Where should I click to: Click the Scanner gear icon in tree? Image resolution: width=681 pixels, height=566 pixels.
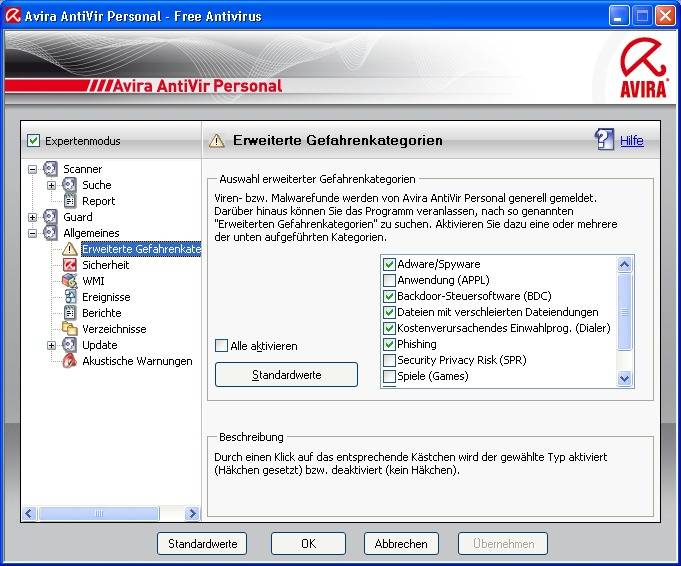50,169
